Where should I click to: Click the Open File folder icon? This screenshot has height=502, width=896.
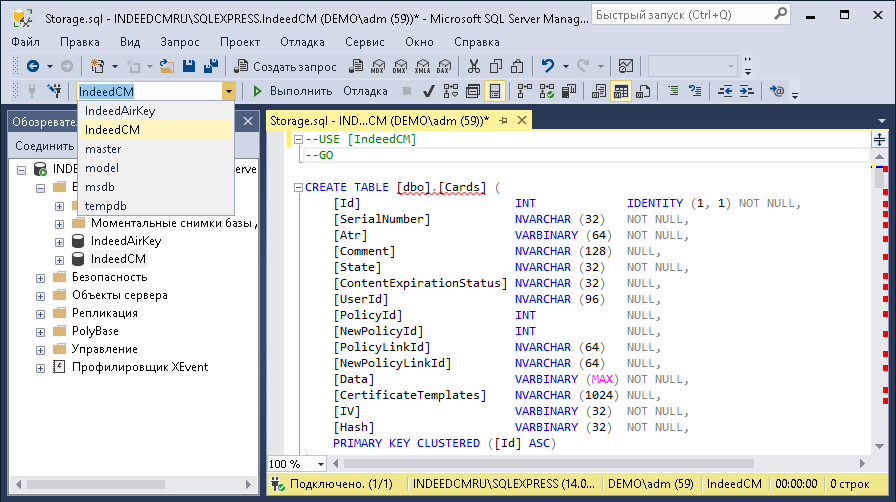[x=167, y=66]
